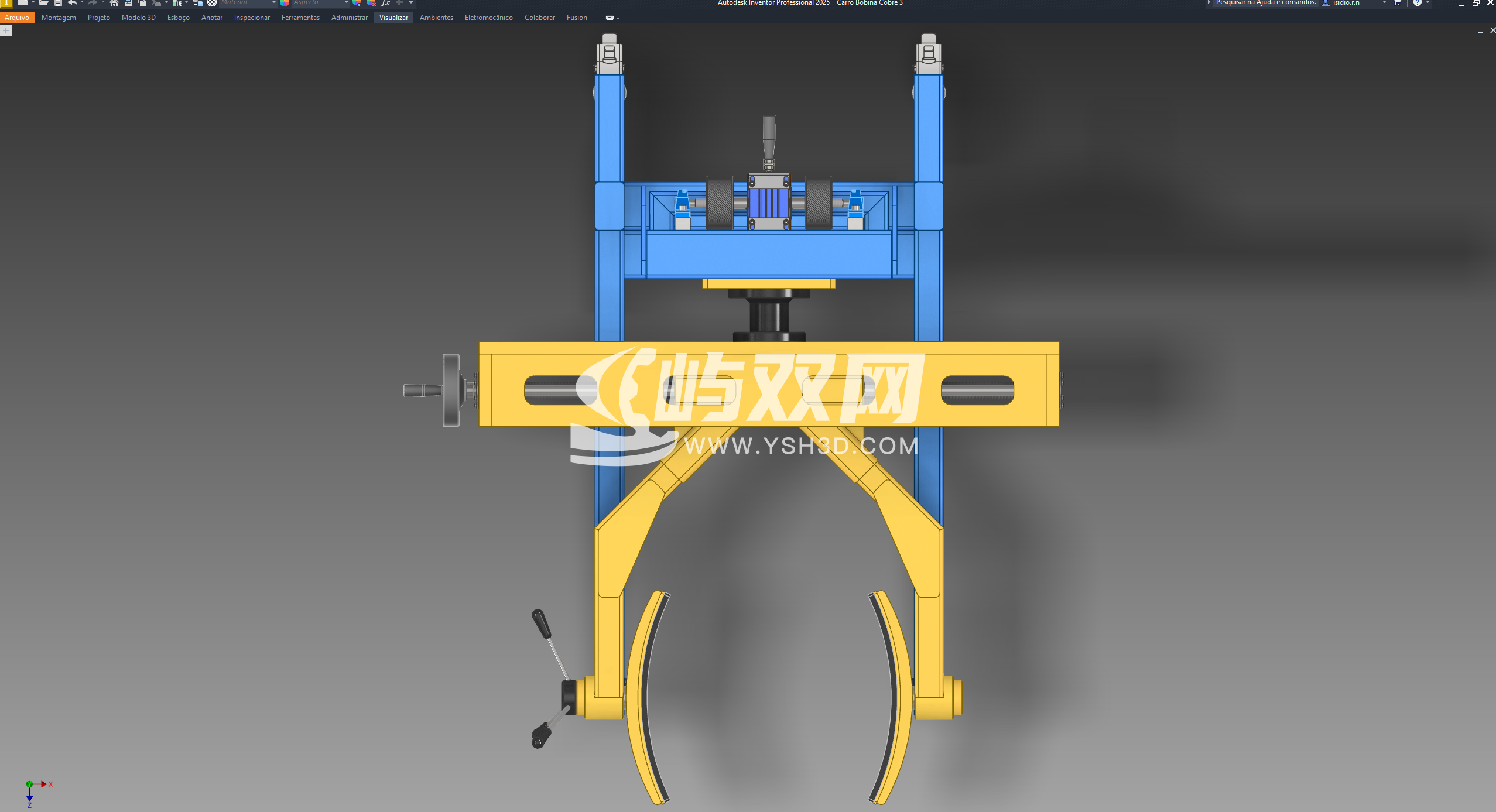Switch to the Montagem ribbon tab

59,18
